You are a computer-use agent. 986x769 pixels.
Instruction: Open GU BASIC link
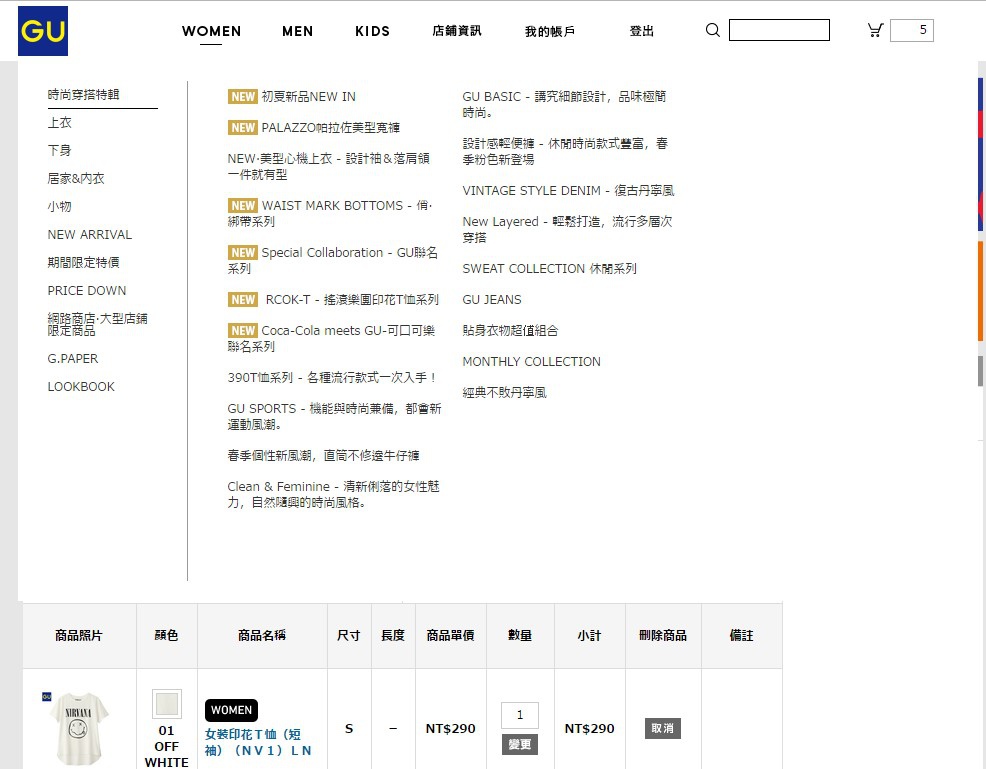(x=564, y=104)
